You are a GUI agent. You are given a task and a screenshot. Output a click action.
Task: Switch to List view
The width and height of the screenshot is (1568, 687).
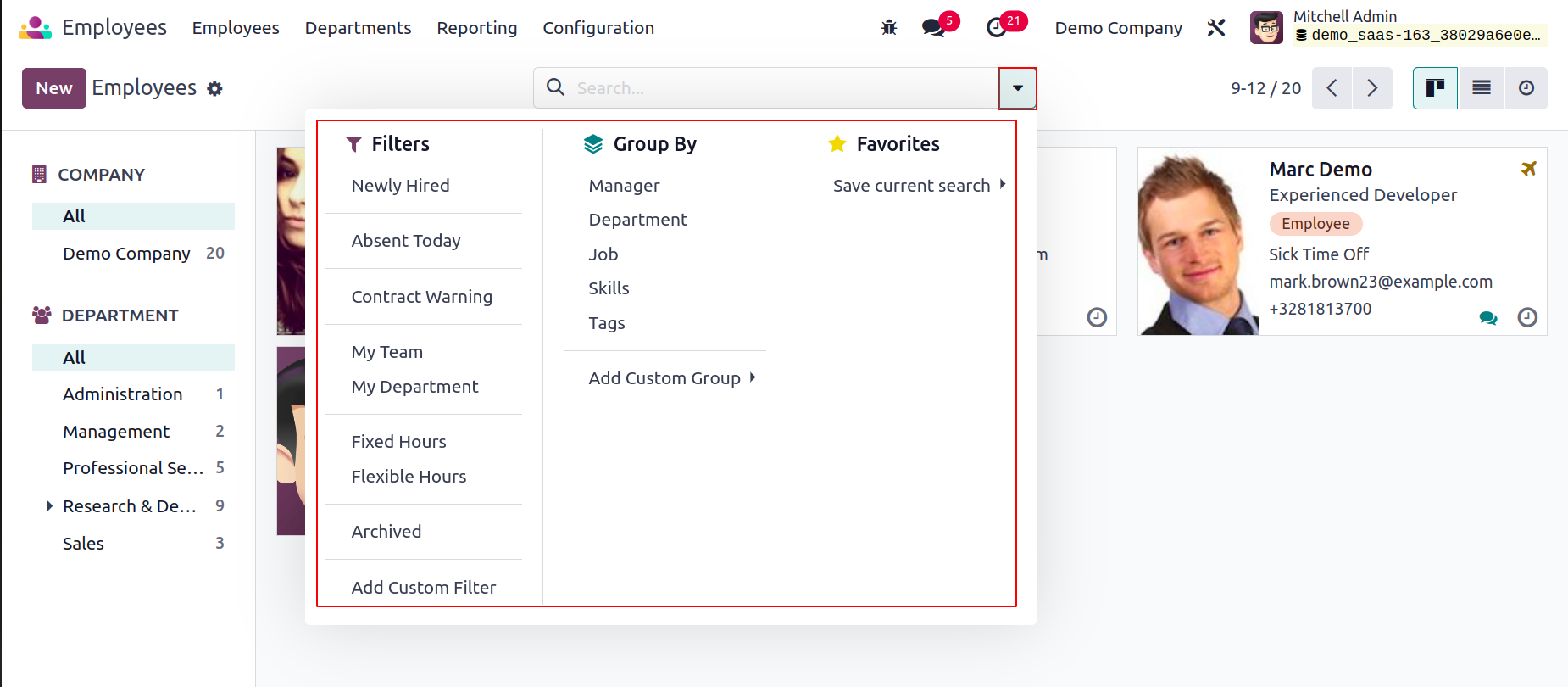1482,88
